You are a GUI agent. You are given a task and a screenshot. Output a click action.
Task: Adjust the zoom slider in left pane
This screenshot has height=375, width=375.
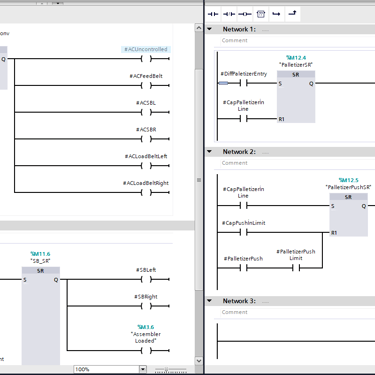(166, 369)
